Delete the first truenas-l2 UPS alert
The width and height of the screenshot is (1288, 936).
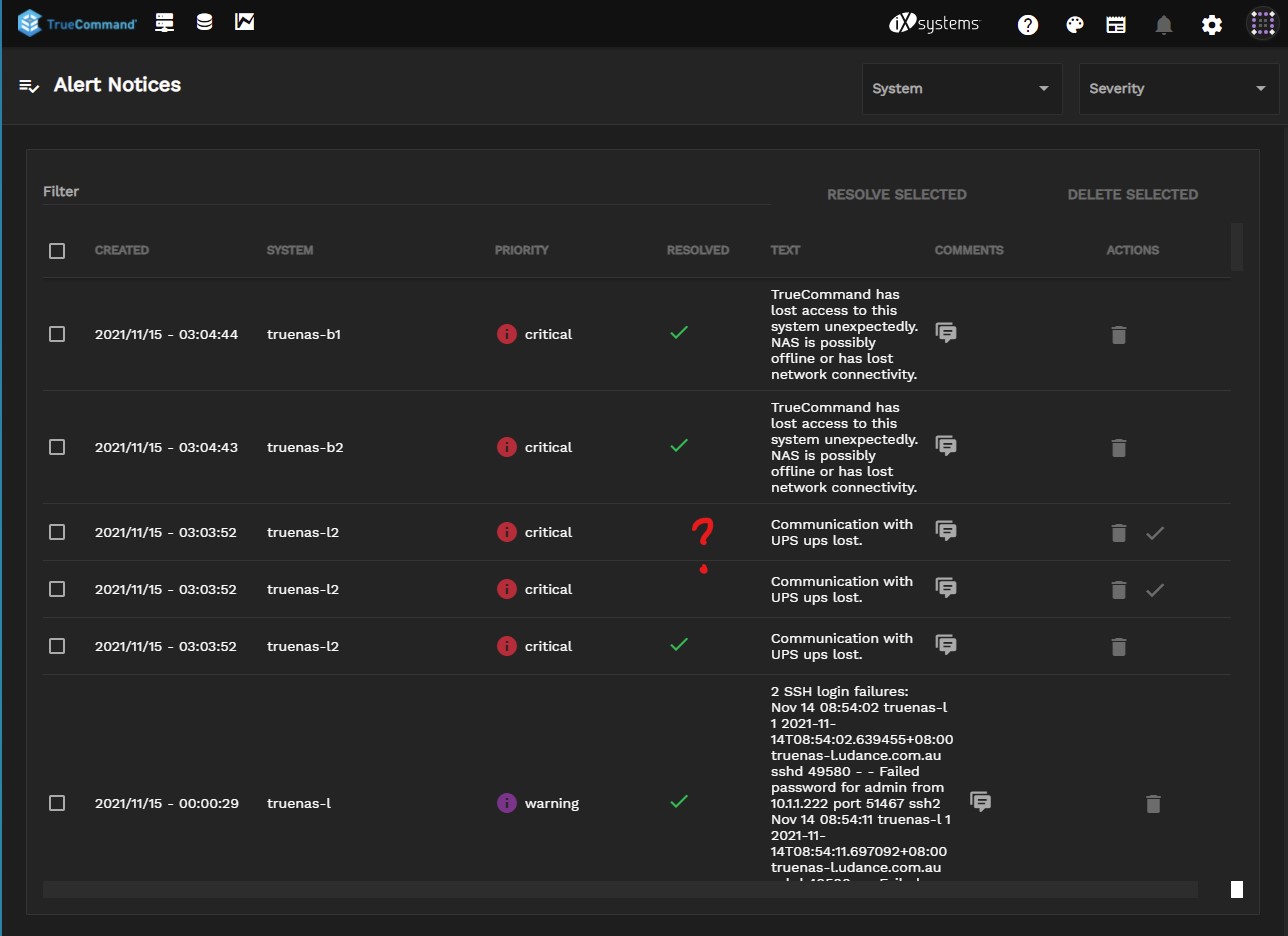pyautogui.click(x=1119, y=533)
